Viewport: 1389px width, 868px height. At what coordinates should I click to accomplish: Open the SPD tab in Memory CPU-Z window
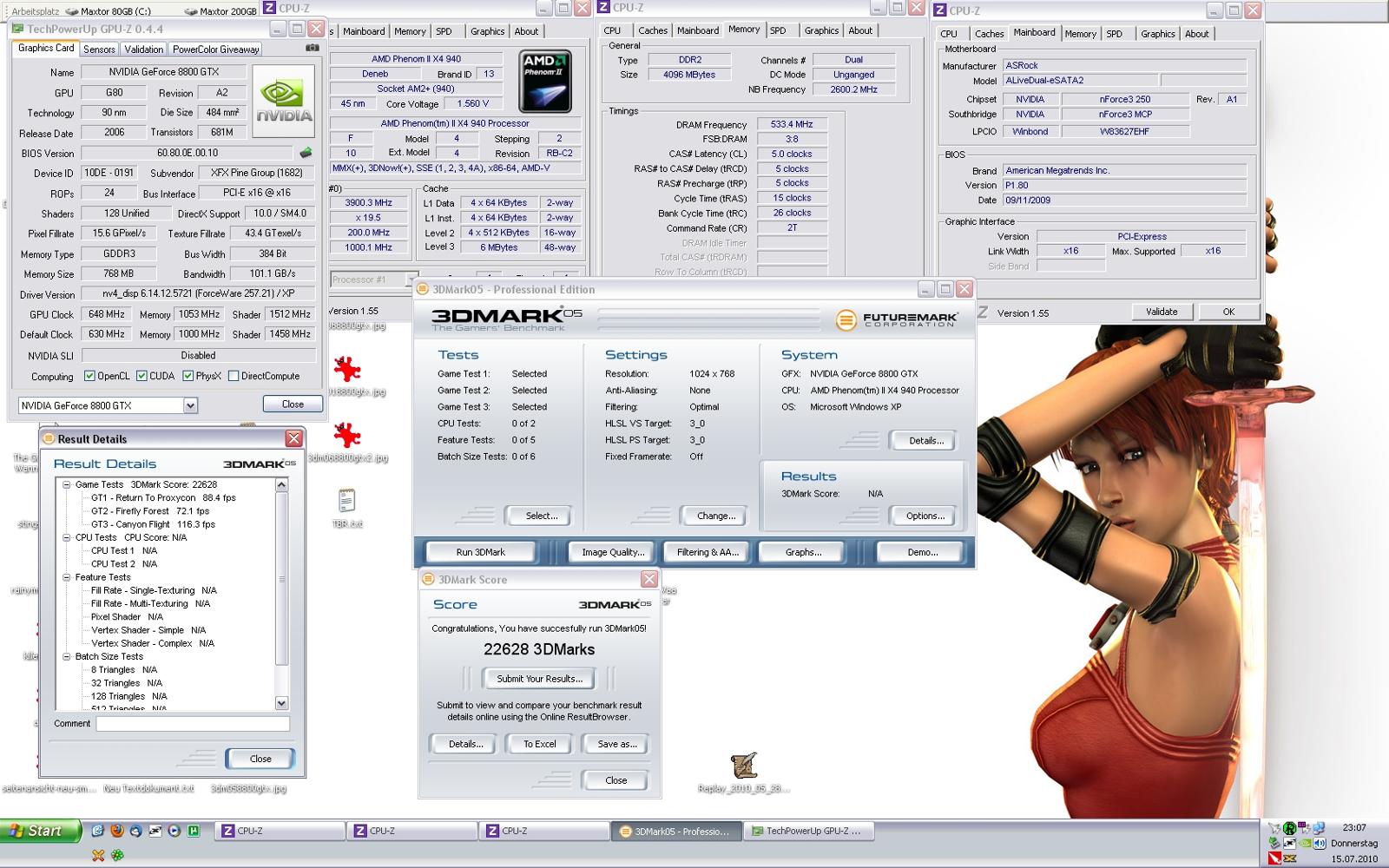point(778,30)
